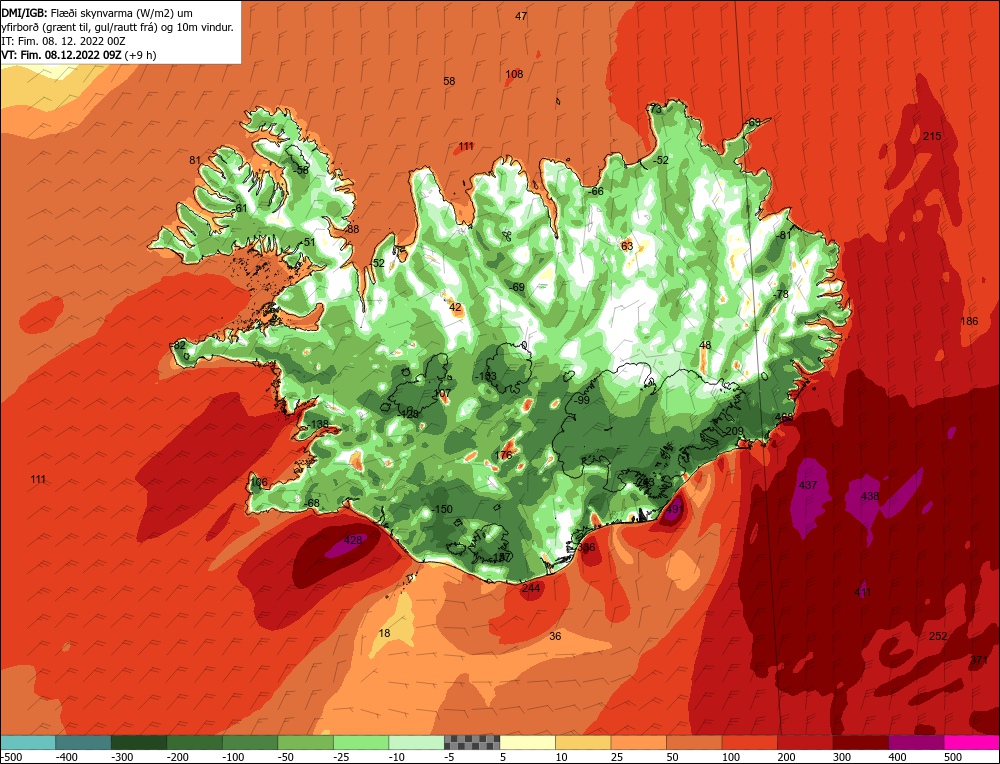Click the value 36 south of Iceland

coord(555,636)
